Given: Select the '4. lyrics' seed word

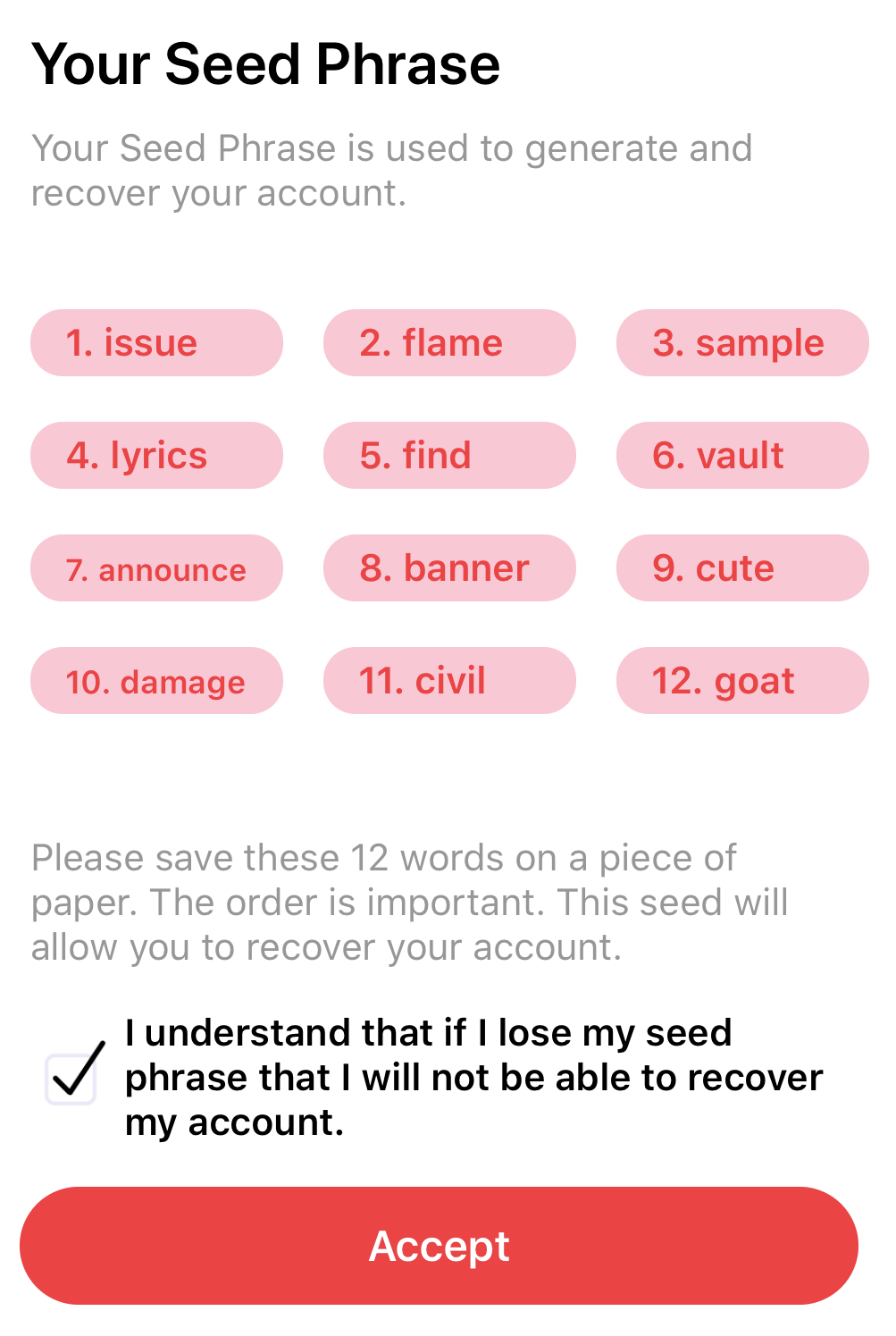Looking at the screenshot, I should pyautogui.click(x=156, y=456).
